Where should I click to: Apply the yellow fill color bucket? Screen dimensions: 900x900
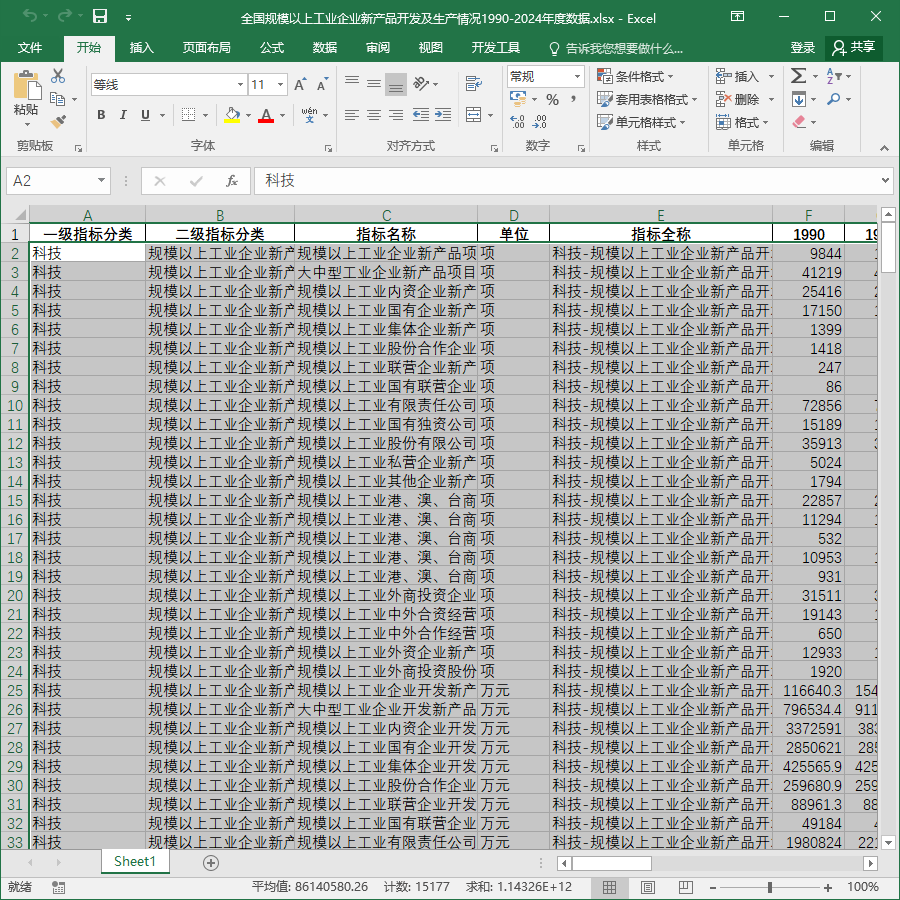[x=232, y=115]
